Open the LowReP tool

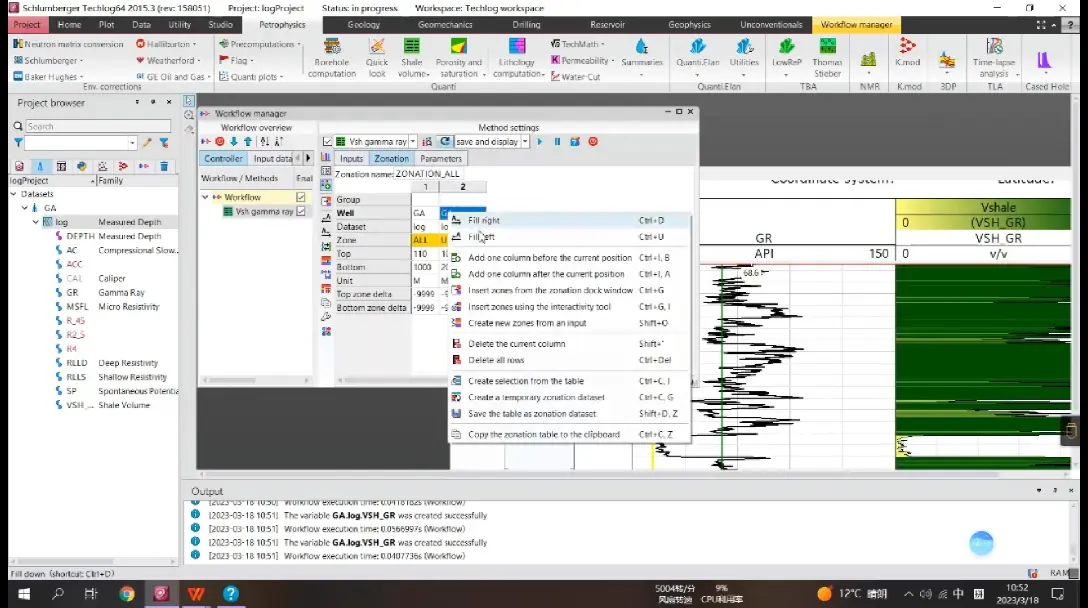pos(786,53)
